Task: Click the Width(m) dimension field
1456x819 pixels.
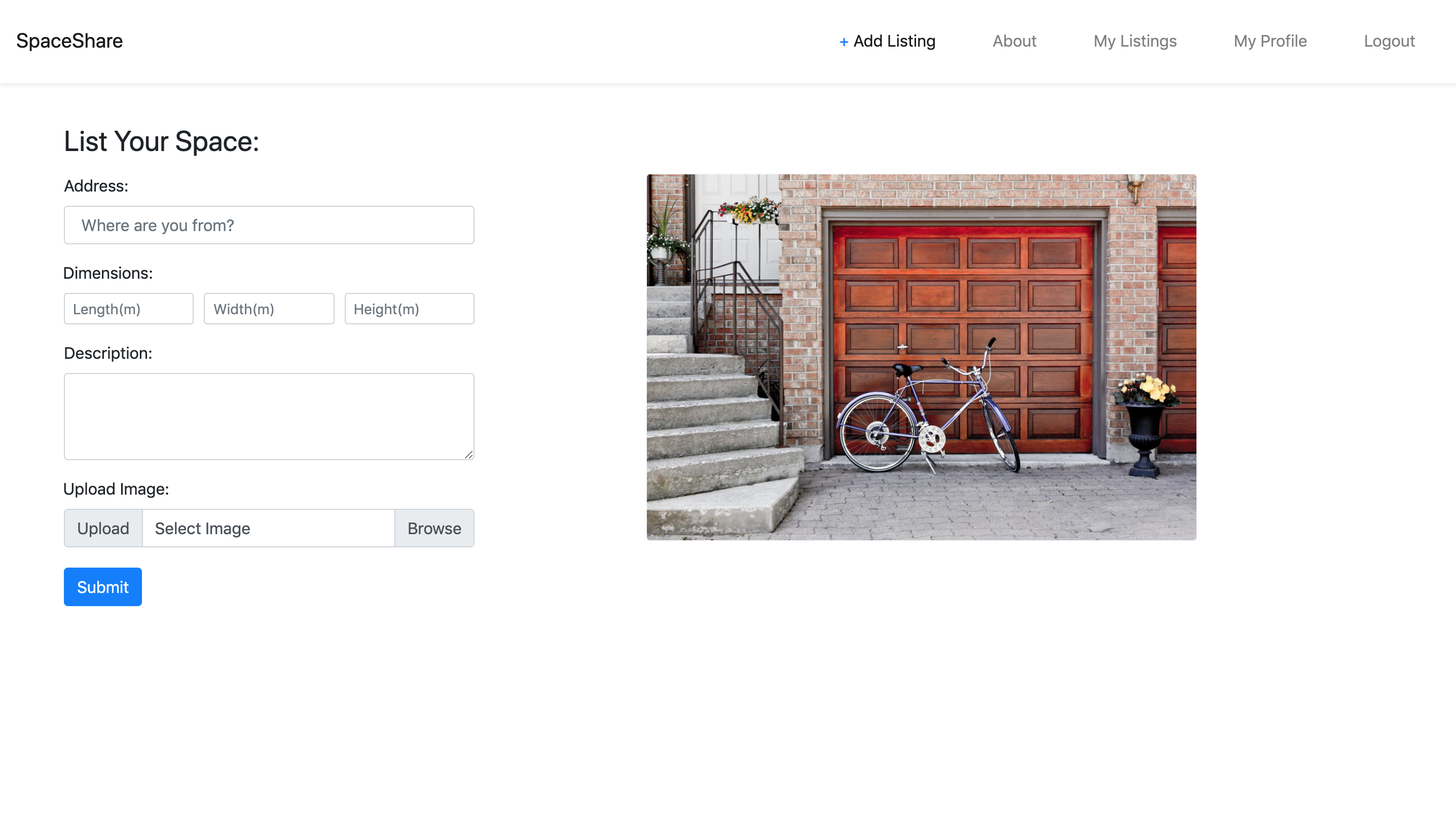Action: click(269, 309)
